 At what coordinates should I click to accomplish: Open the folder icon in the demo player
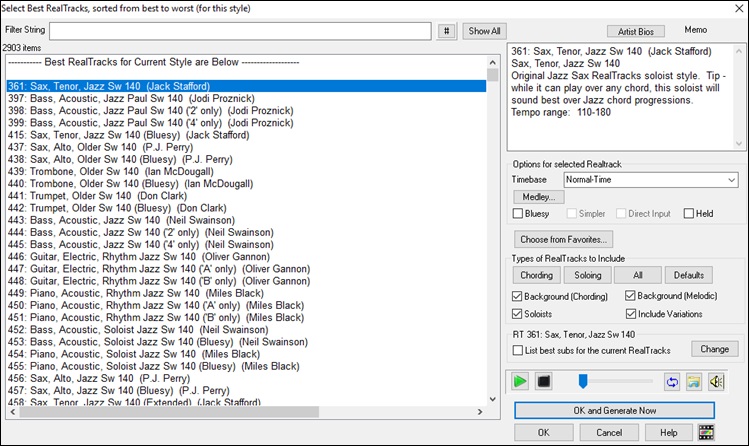pyautogui.click(x=694, y=382)
